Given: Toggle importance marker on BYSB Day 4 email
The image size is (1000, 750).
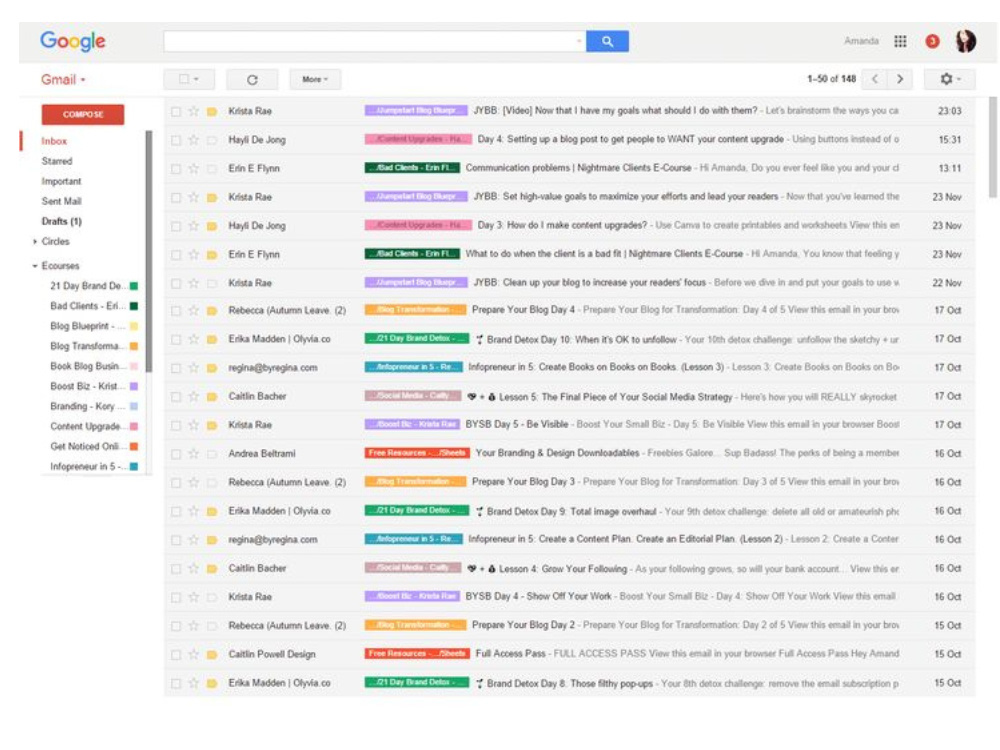Looking at the screenshot, I should [x=212, y=598].
